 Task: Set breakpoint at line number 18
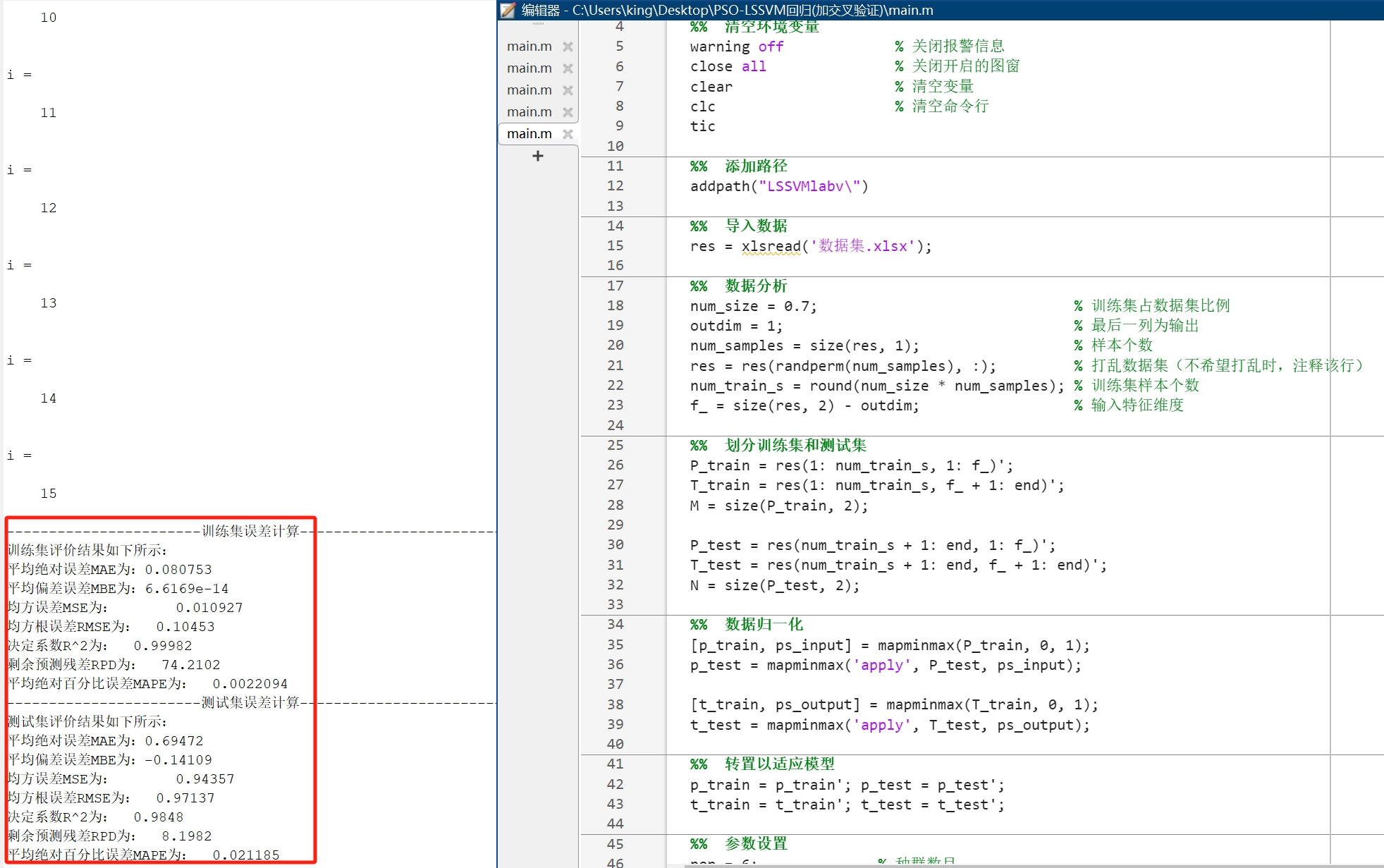click(x=615, y=305)
